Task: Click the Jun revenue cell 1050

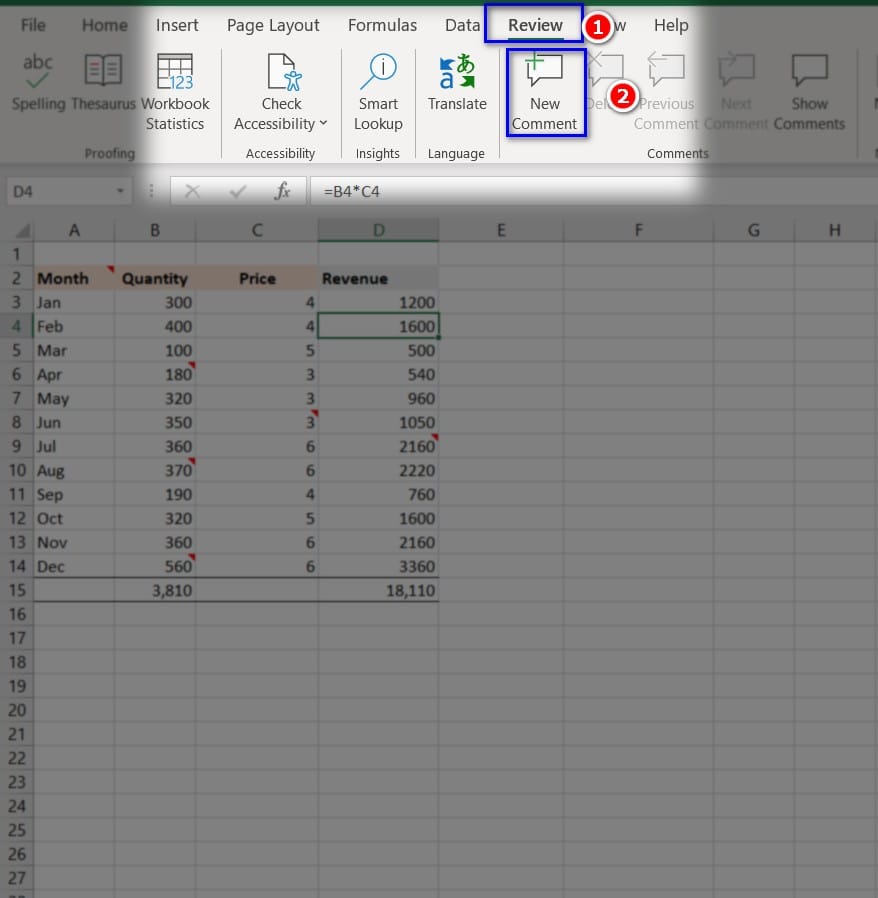Action: (379, 422)
